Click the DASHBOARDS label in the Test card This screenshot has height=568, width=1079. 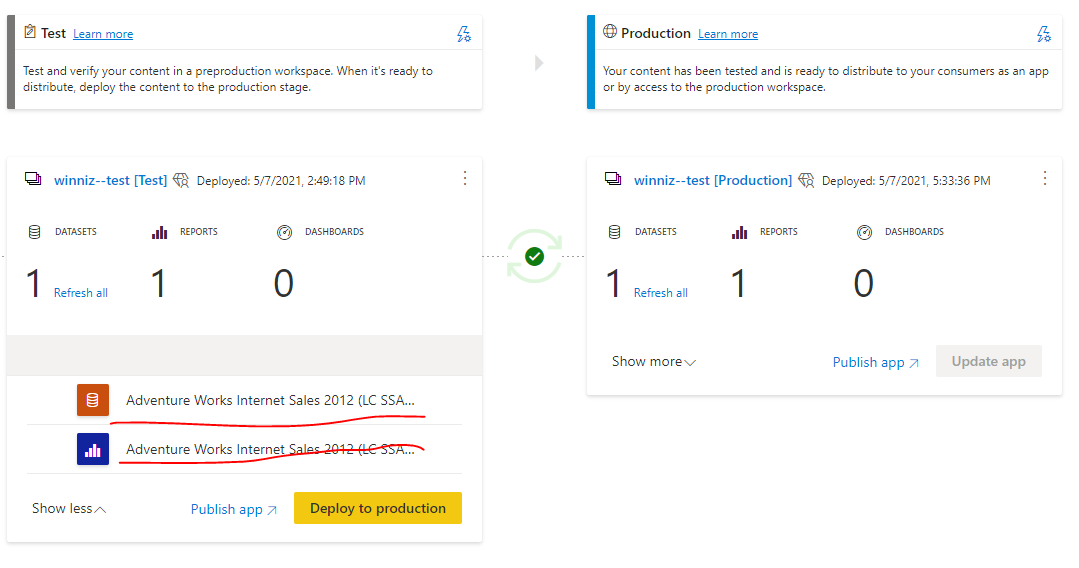pos(334,232)
